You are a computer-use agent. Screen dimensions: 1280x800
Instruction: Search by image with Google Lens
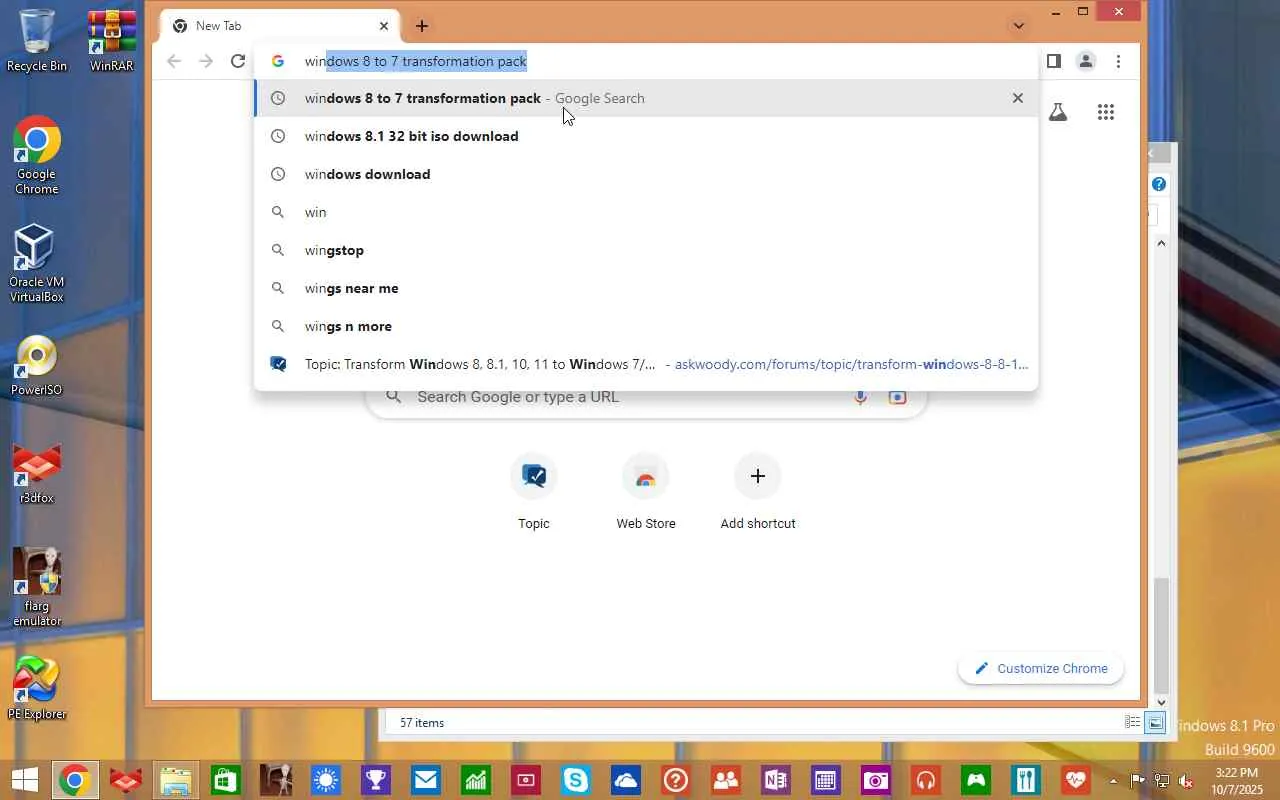pyautogui.click(x=897, y=397)
